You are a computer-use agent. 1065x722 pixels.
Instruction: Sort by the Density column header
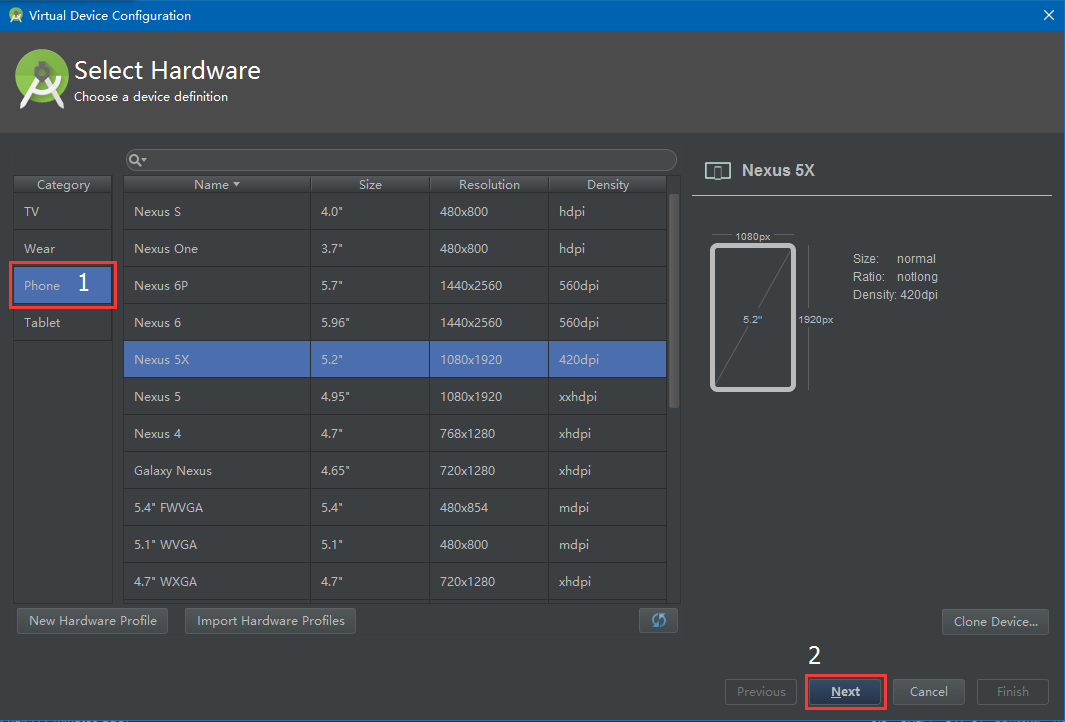(x=607, y=184)
